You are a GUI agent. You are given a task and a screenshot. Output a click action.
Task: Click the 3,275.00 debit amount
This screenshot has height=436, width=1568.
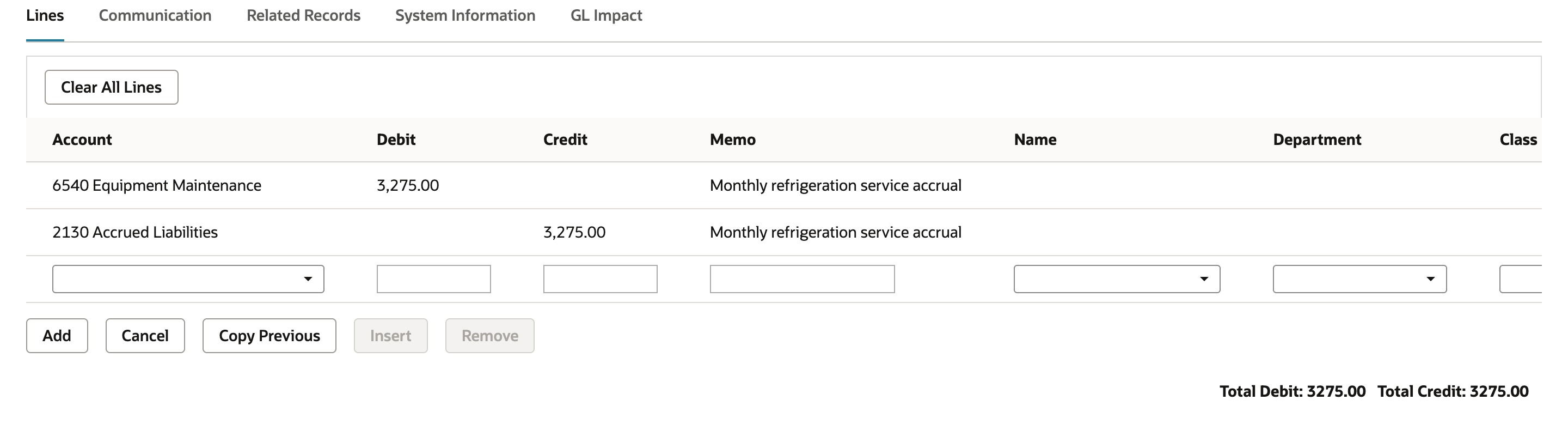tap(408, 185)
